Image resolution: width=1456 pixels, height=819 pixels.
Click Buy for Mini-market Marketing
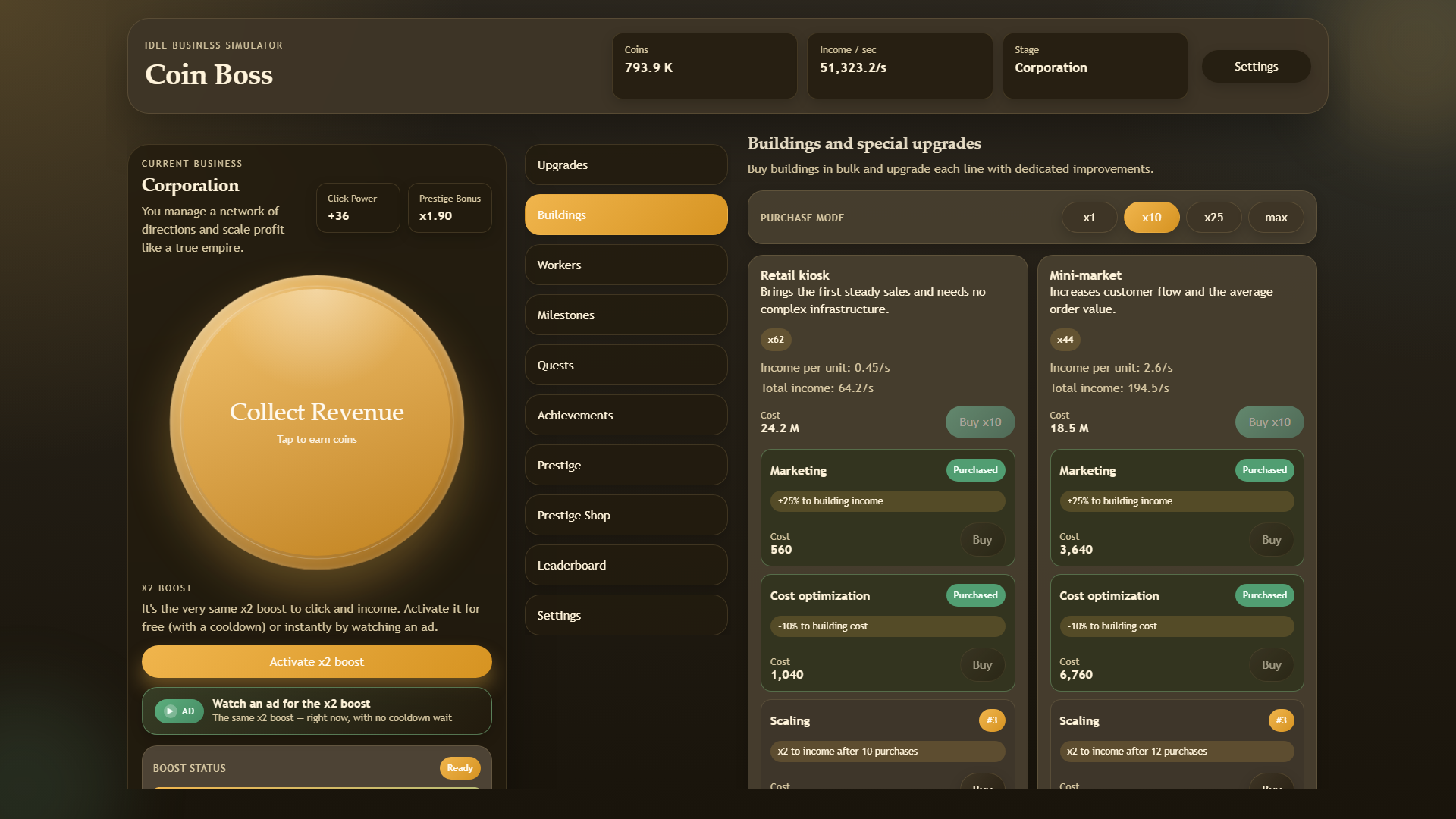[x=1272, y=540]
